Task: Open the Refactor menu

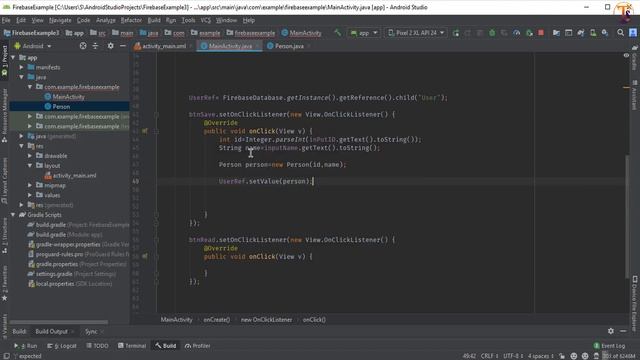Action: point(131,20)
